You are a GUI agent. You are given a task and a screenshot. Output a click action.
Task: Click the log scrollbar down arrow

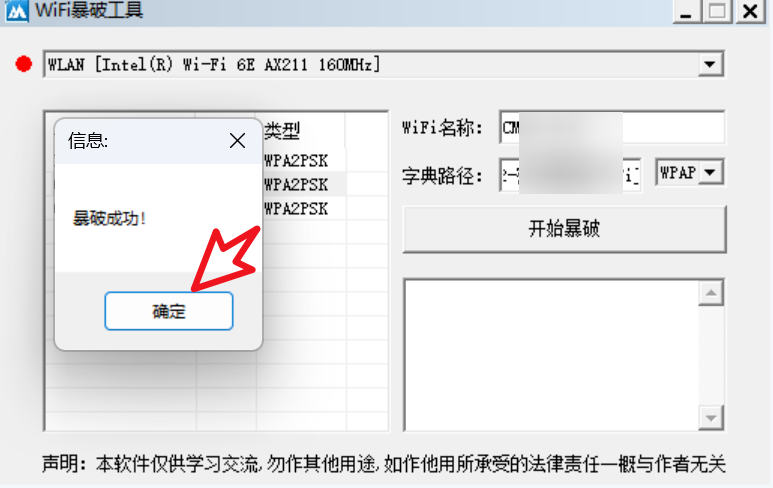(711, 418)
